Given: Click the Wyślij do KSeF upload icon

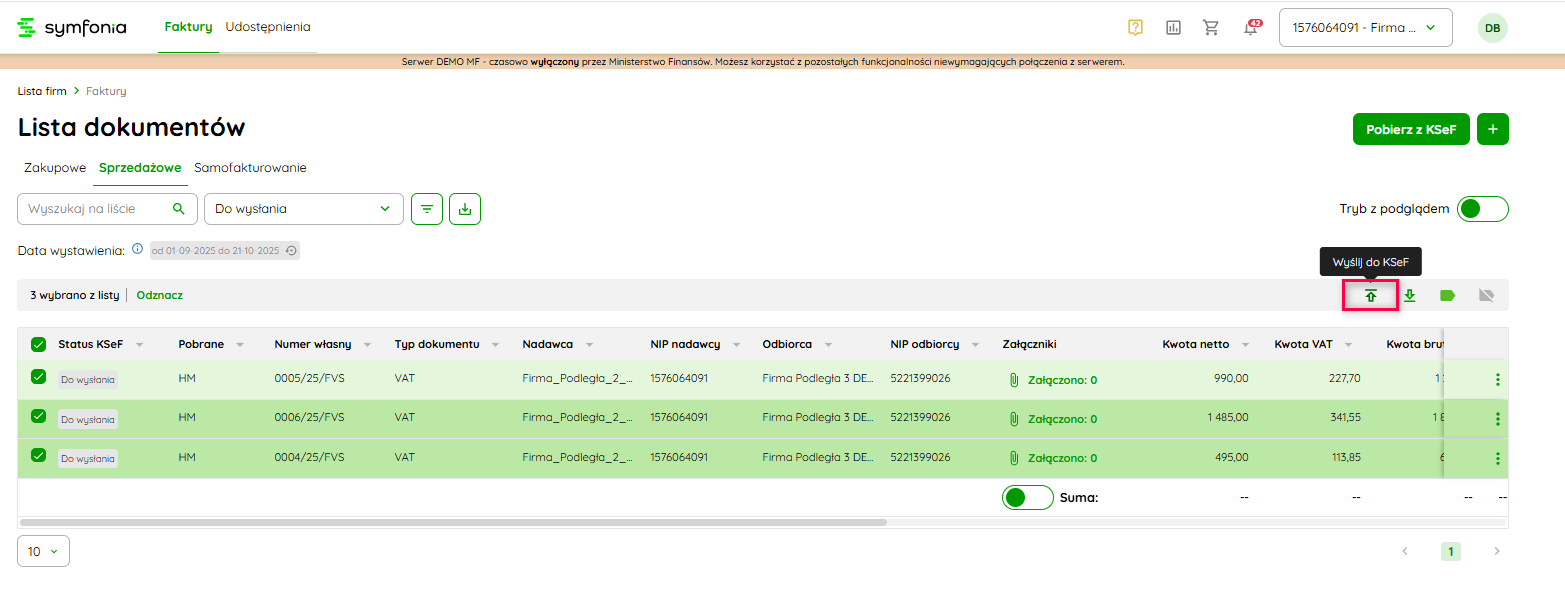Looking at the screenshot, I should (1370, 296).
